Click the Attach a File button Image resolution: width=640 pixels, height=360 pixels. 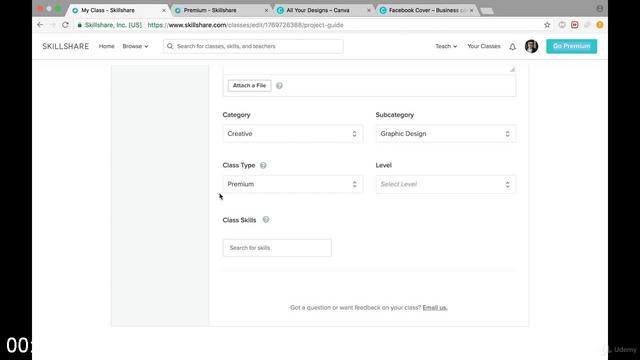pos(249,86)
